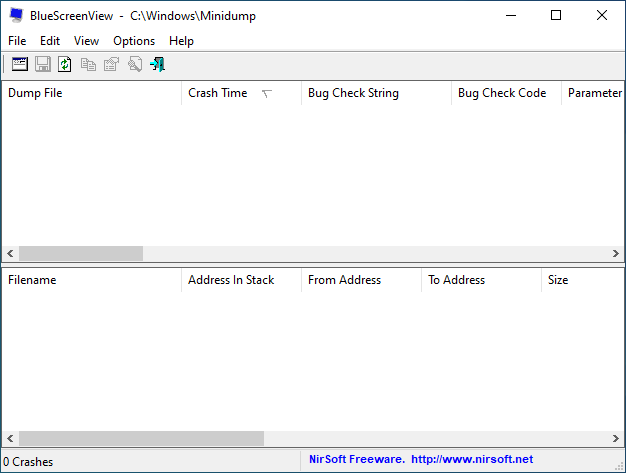Viewport: 626px width, 473px height.
Task: Open the View menu
Action: [x=86, y=41]
